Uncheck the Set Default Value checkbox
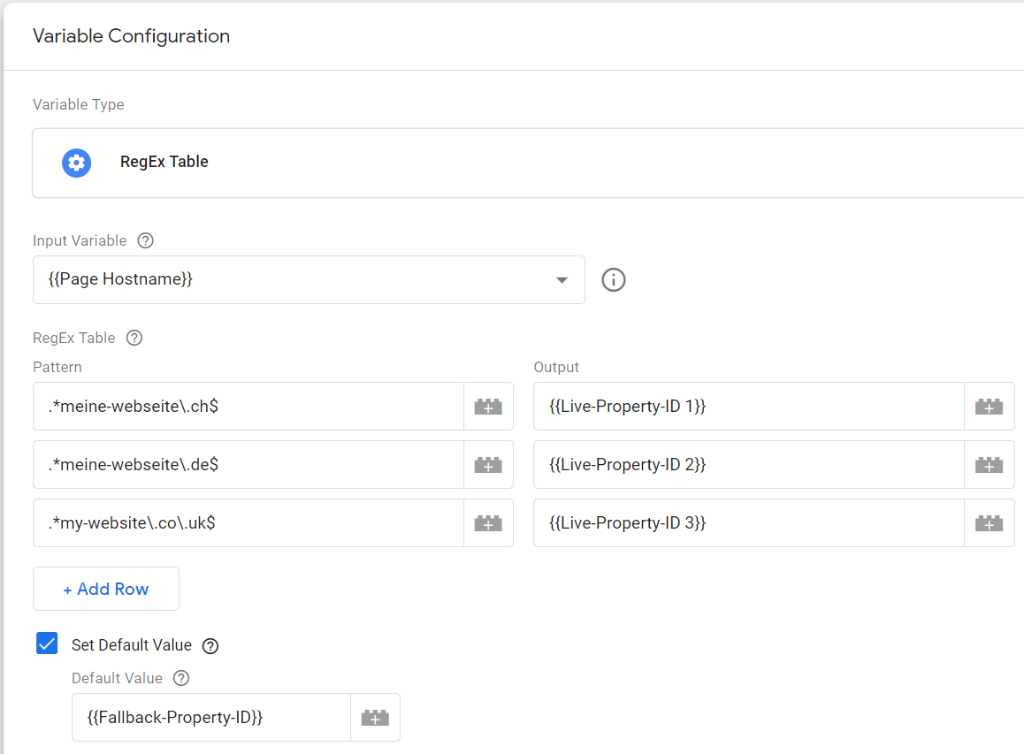The width and height of the screenshot is (1024, 754). tap(47, 644)
